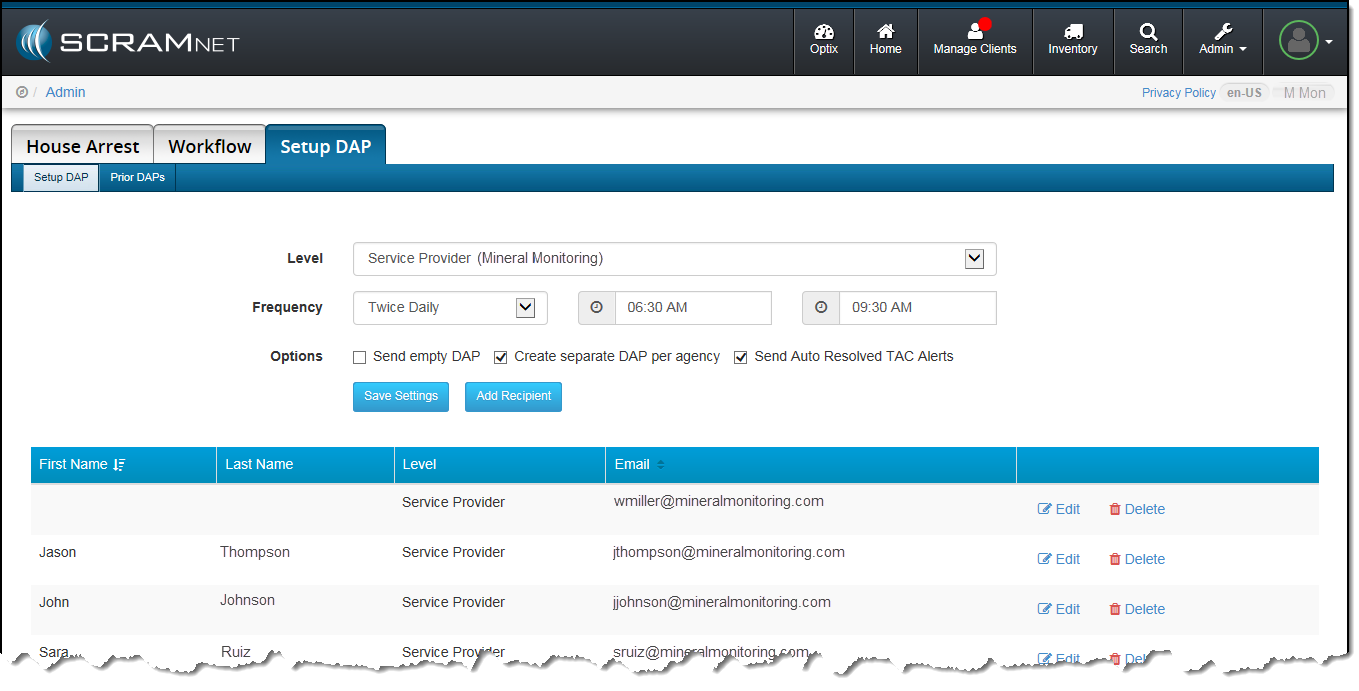The width and height of the screenshot is (1359, 691).
Task: Switch to the House Arrest tab
Action: [x=82, y=146]
